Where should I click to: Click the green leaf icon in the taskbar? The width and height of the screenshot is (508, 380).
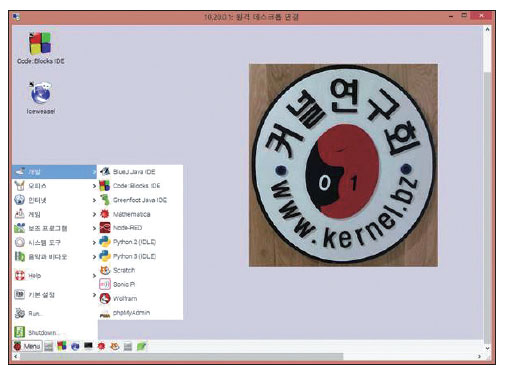tap(141, 346)
